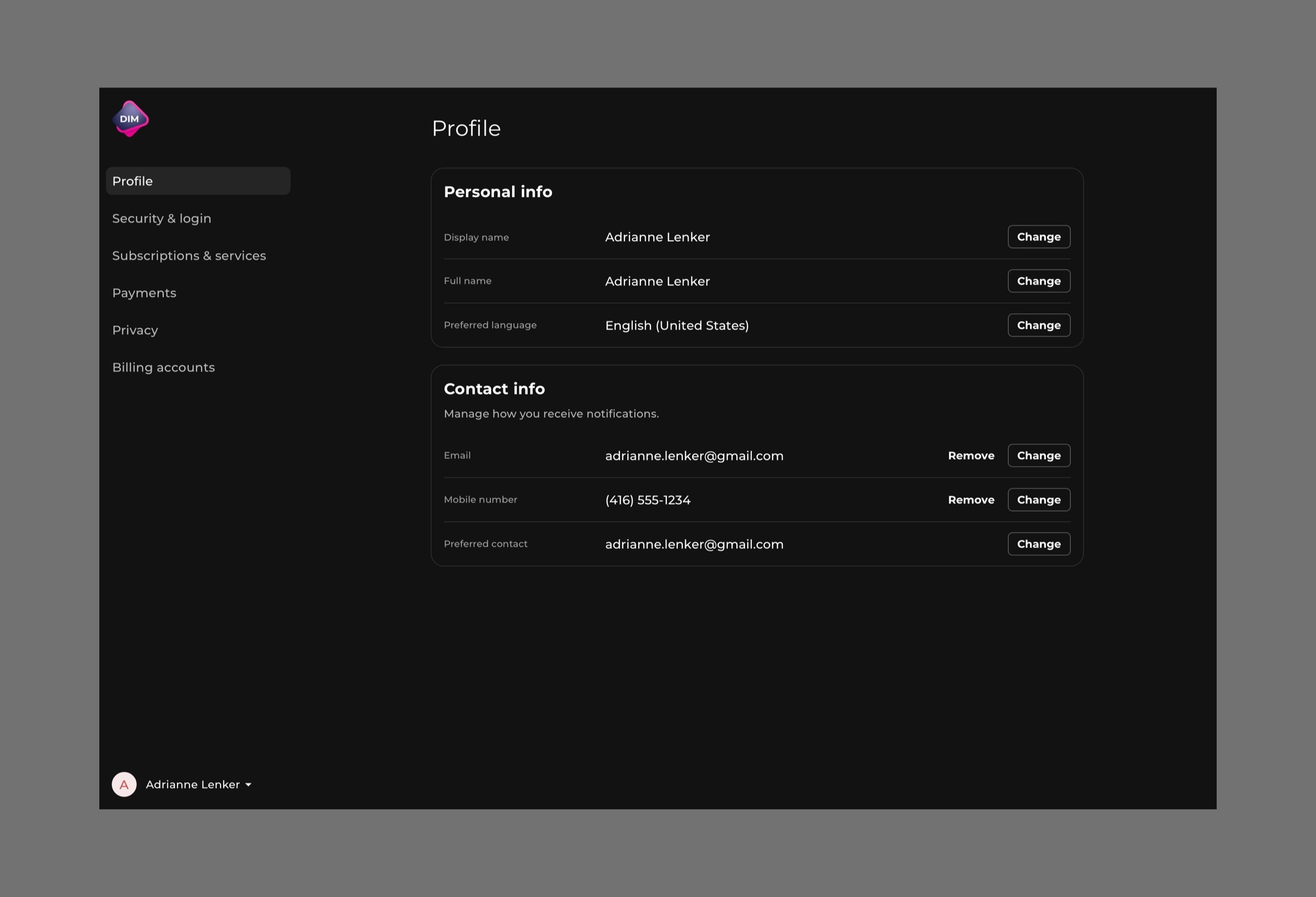Click 'Manage how you receive notifications.' text

point(551,414)
